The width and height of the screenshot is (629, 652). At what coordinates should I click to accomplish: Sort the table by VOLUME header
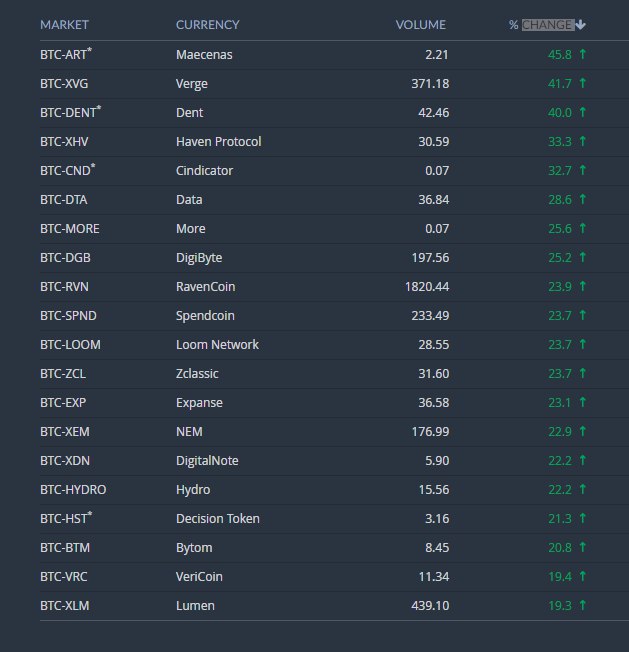(x=420, y=25)
